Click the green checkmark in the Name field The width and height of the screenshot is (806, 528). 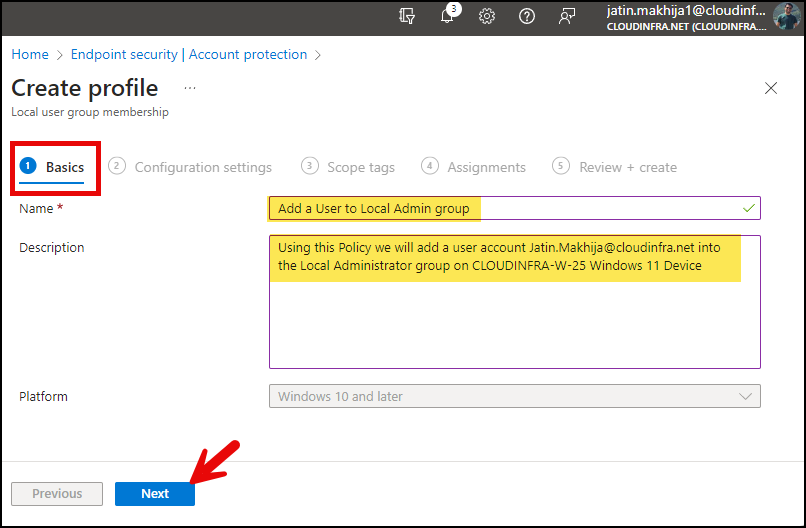click(749, 208)
